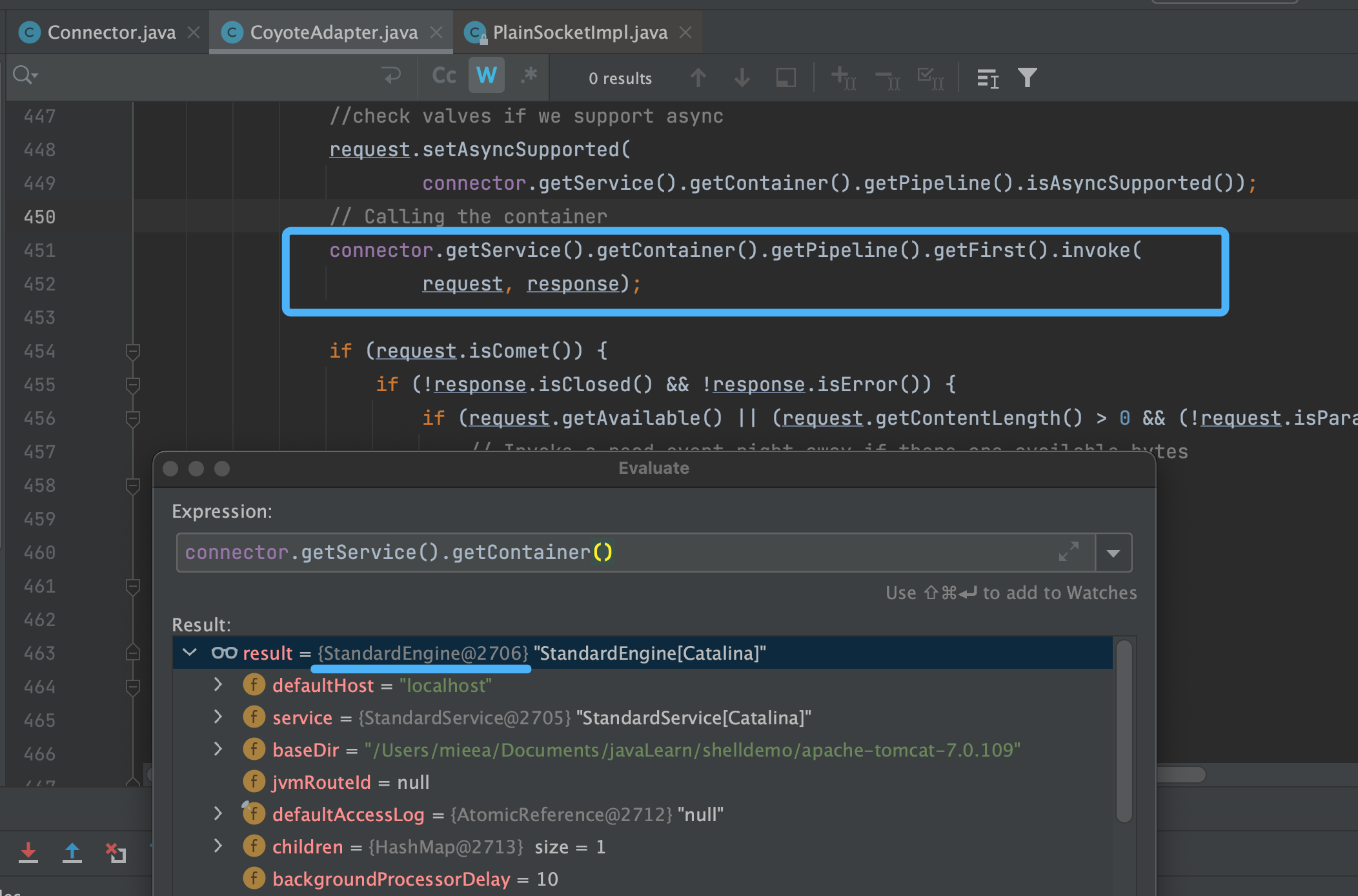Toggle search in selection only
Image resolution: width=1358 pixels, height=896 pixels.
pos(785,78)
